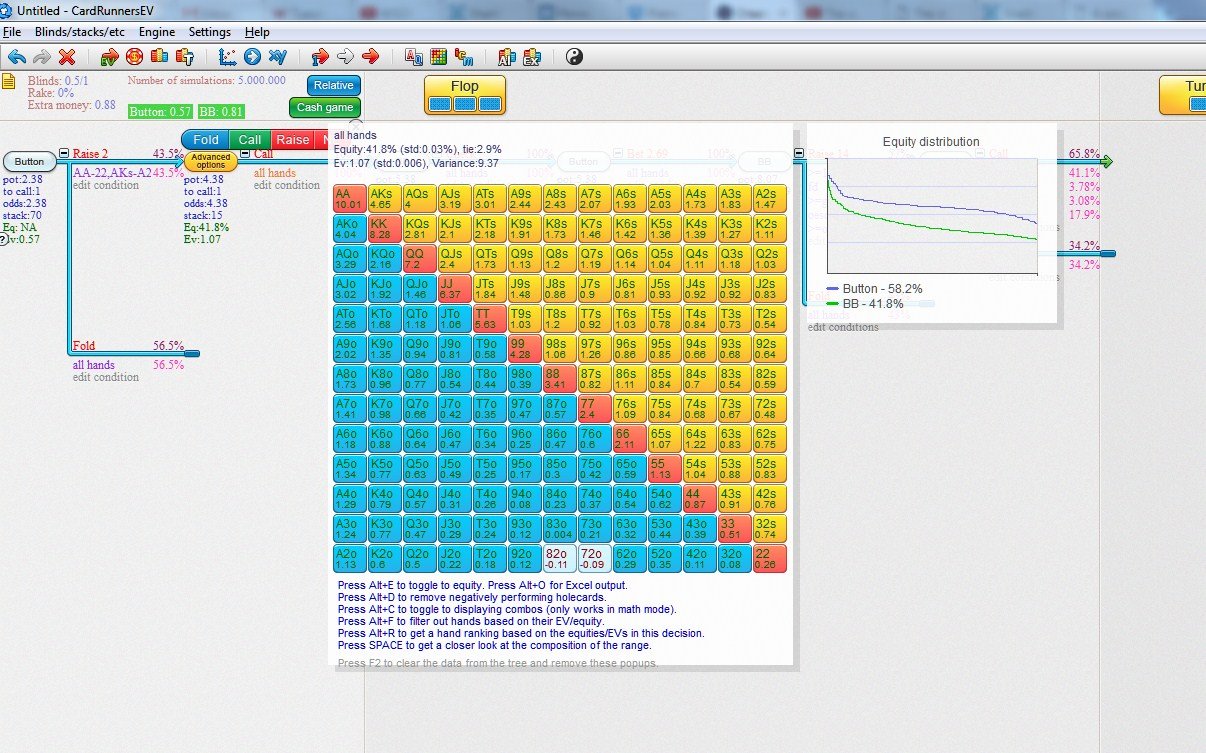
Task: Select the AKs hand cell
Action: tap(384, 198)
